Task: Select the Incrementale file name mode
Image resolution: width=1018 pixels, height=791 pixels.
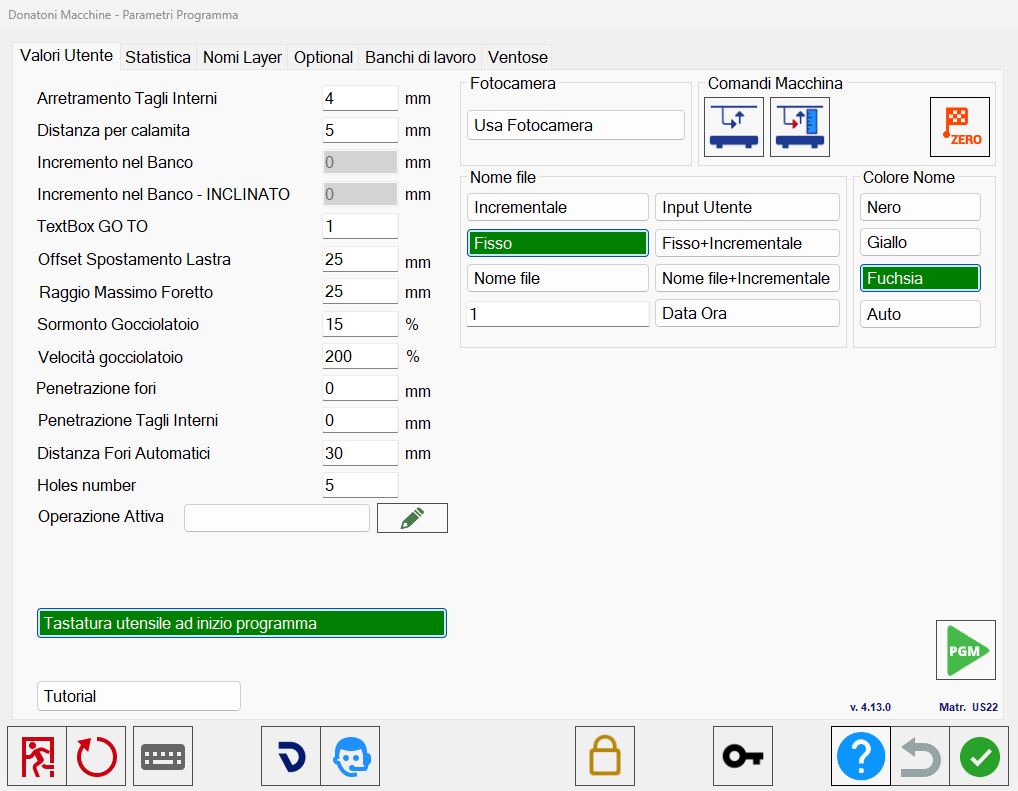Action: (x=558, y=207)
